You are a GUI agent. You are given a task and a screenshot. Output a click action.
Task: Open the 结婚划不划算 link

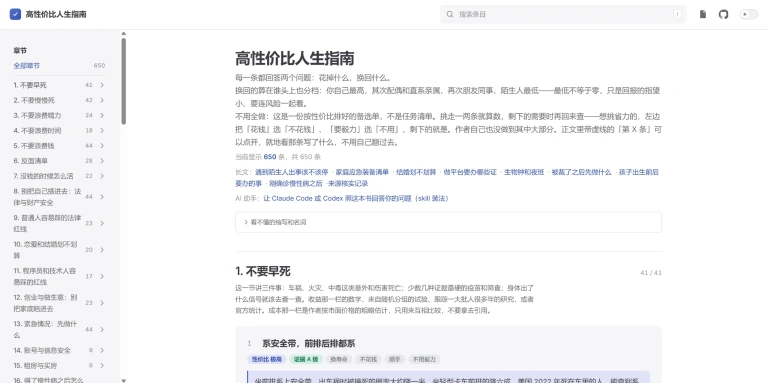[416, 172]
